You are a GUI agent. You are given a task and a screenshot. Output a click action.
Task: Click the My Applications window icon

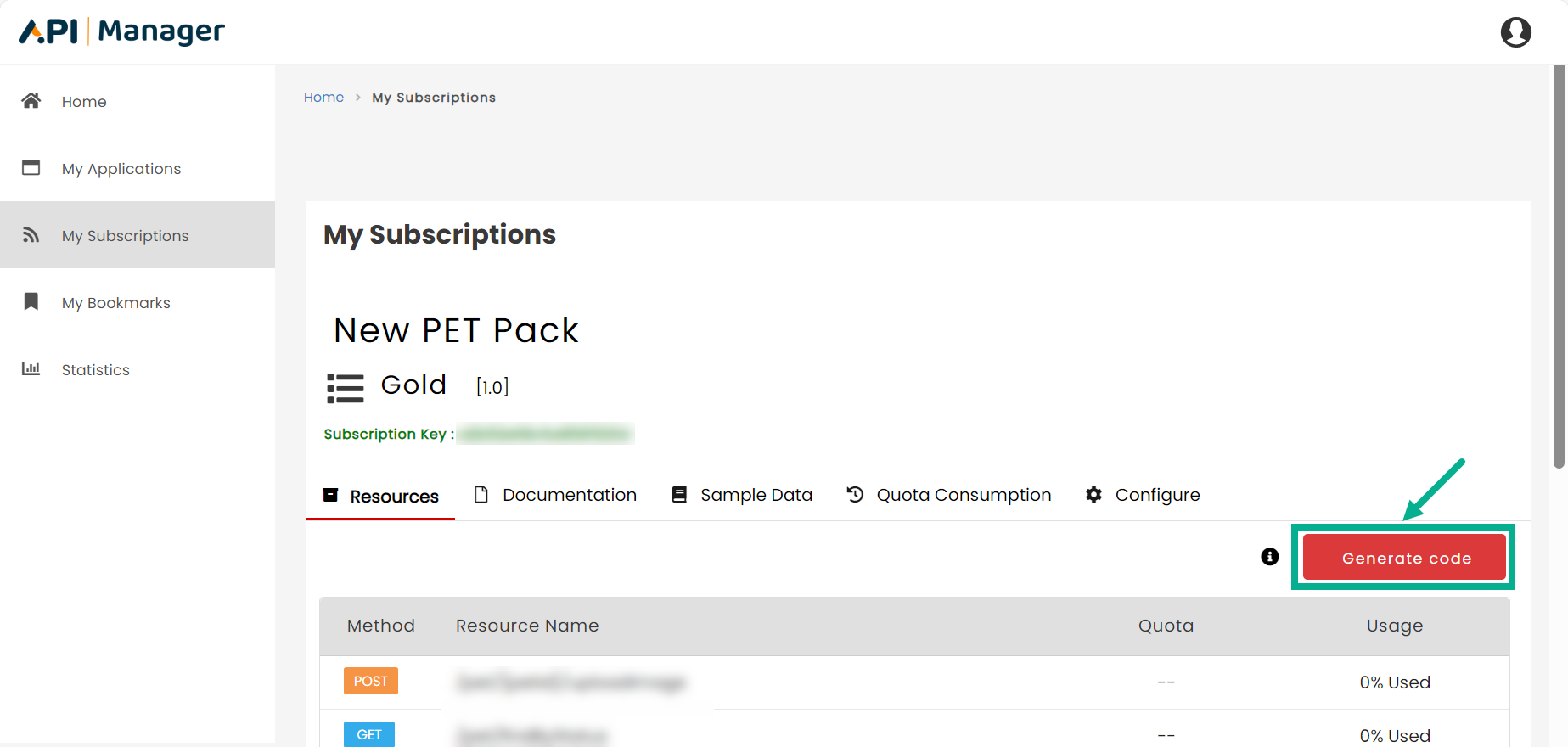[x=31, y=168]
